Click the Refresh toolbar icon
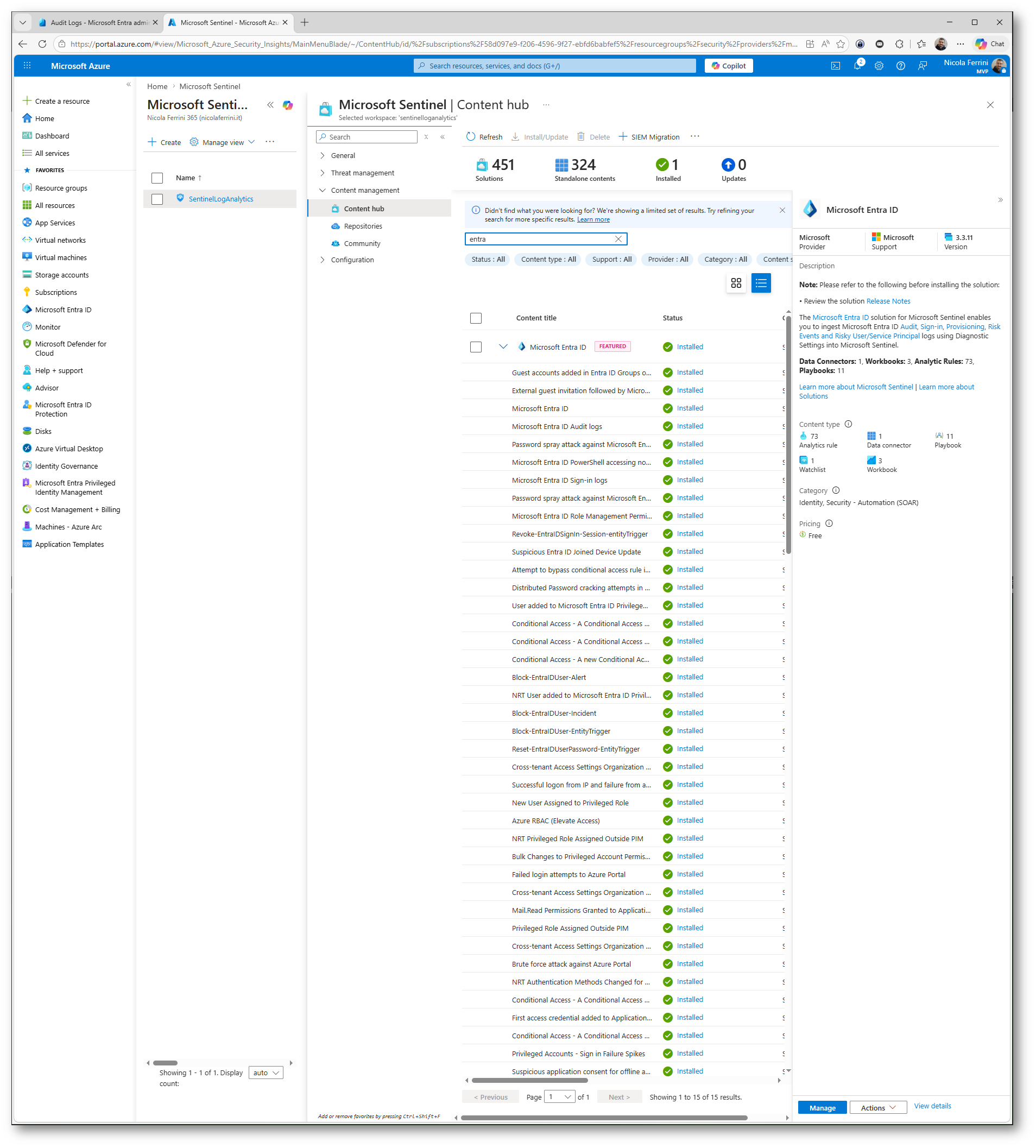 [x=471, y=137]
